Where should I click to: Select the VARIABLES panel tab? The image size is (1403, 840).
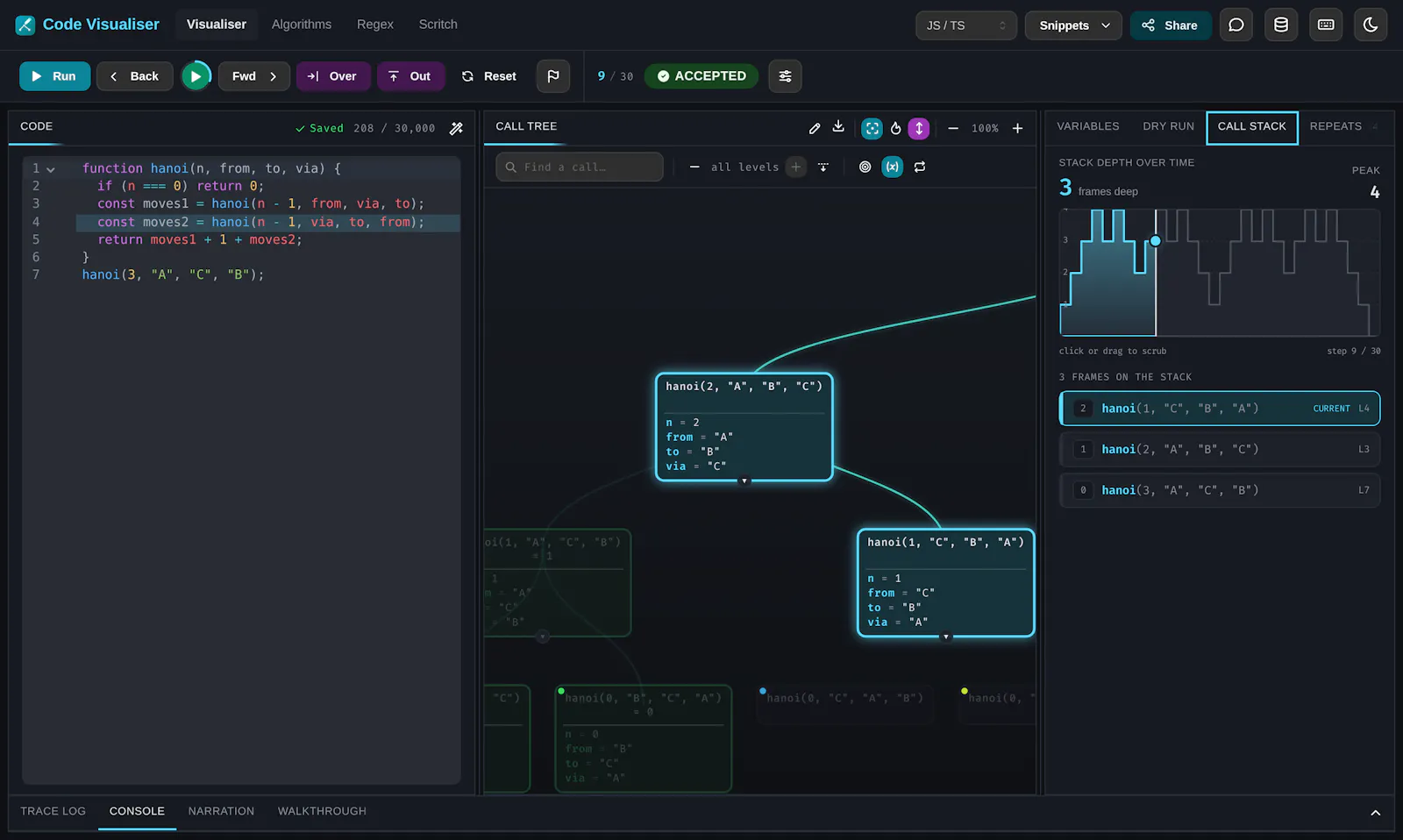[x=1088, y=126]
